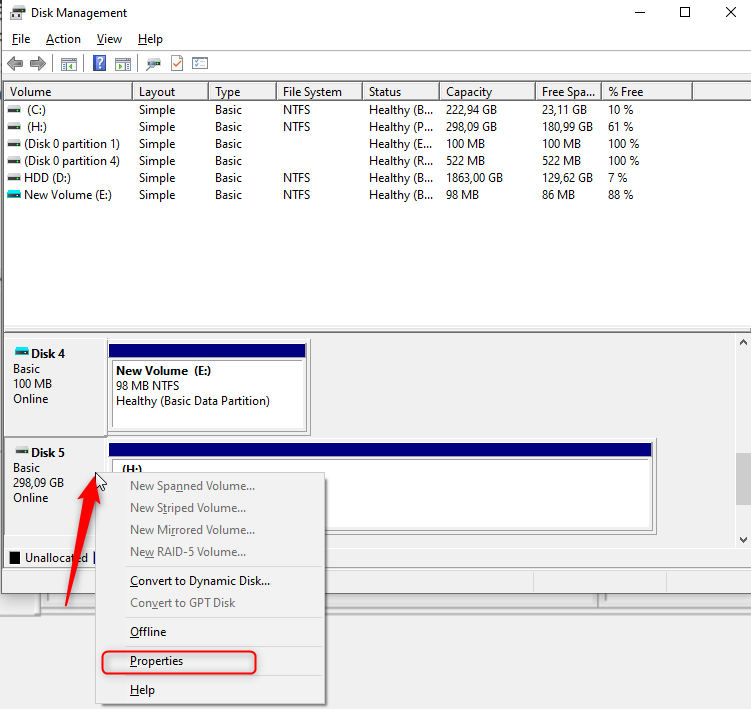751x709 pixels.
Task: Open the File menu
Action: [x=21, y=39]
